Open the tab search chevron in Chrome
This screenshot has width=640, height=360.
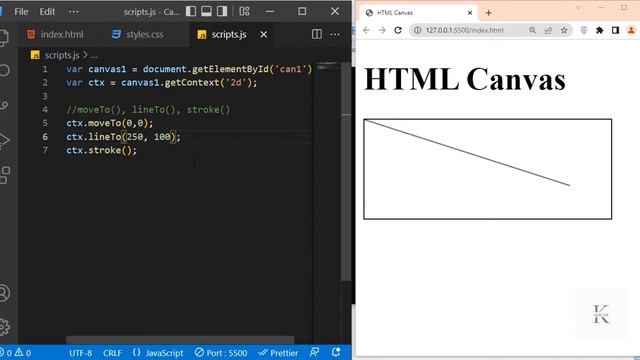(578, 8)
